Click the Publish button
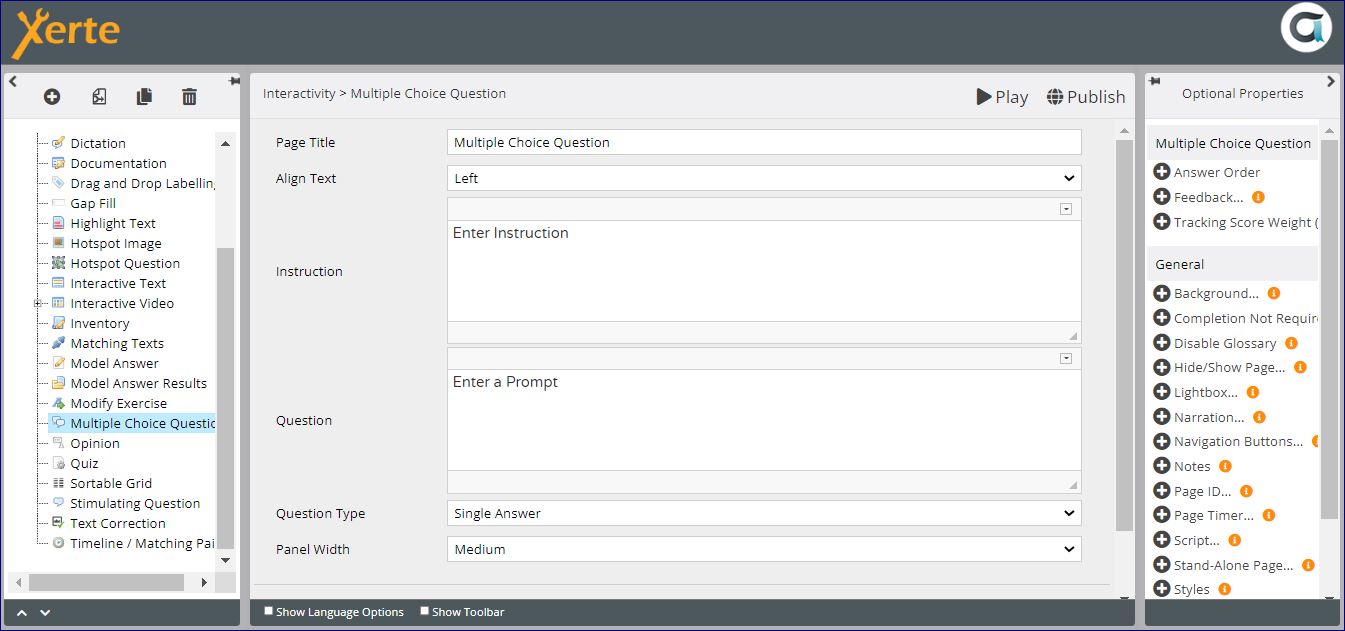Viewport: 1345px width, 631px height. [1086, 97]
